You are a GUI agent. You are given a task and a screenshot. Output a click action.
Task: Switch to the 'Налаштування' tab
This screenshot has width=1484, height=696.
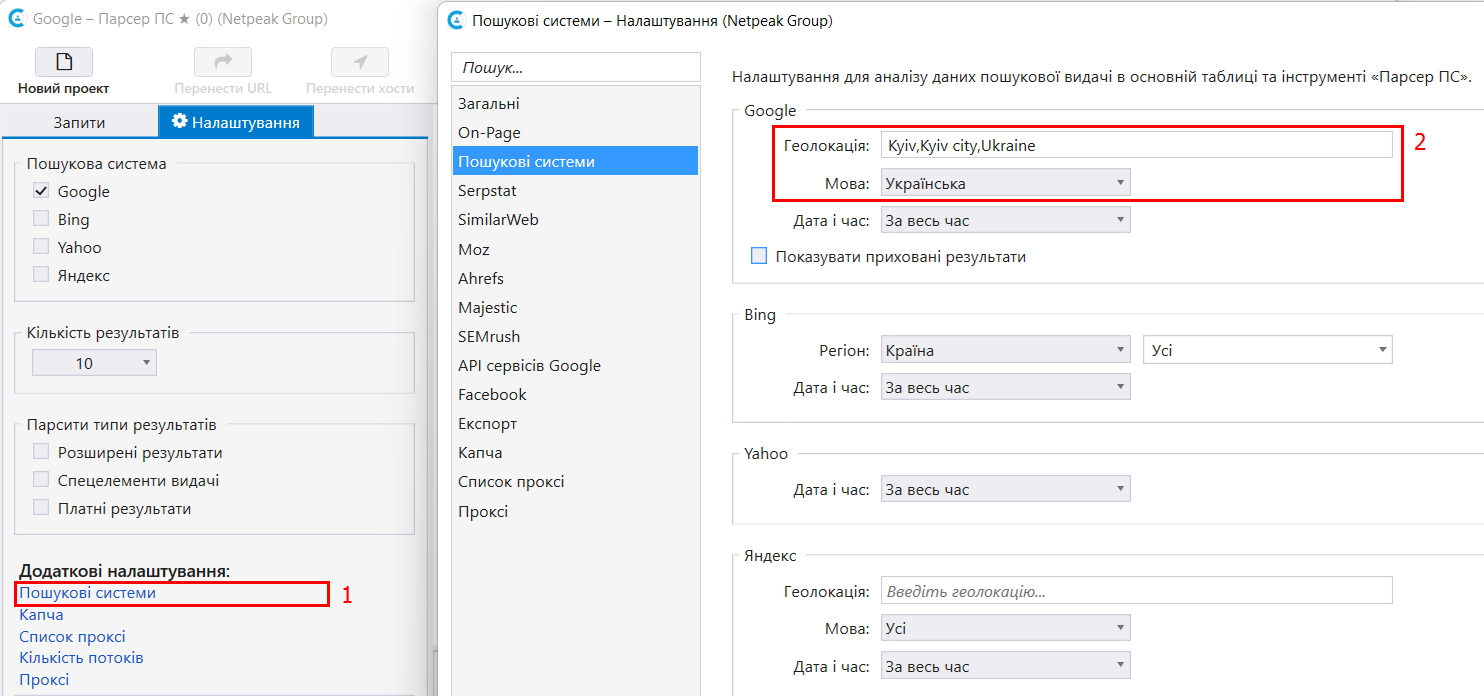click(x=236, y=122)
